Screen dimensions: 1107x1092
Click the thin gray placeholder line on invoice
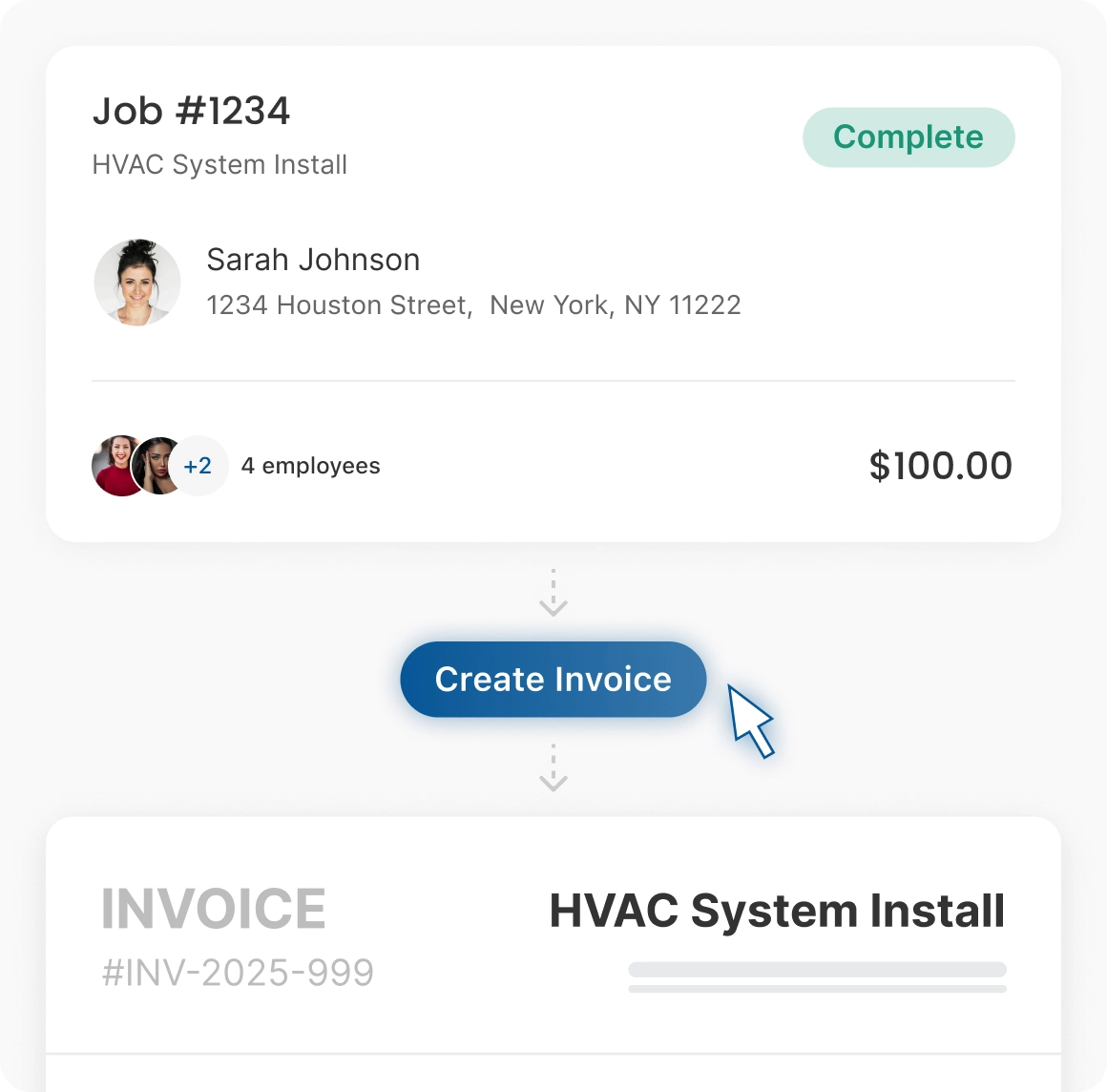tap(817, 989)
